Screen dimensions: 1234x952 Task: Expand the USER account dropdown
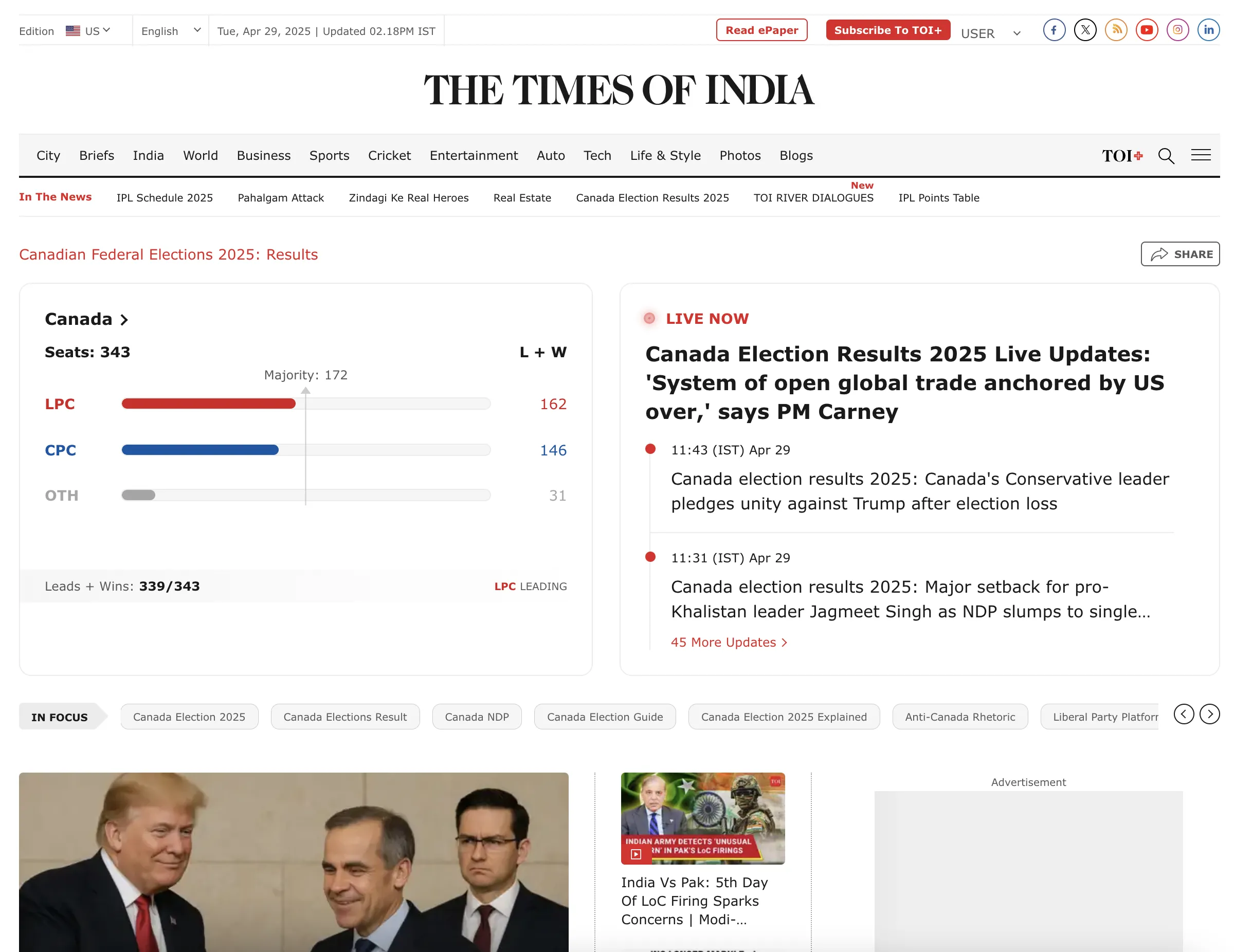pyautogui.click(x=991, y=33)
